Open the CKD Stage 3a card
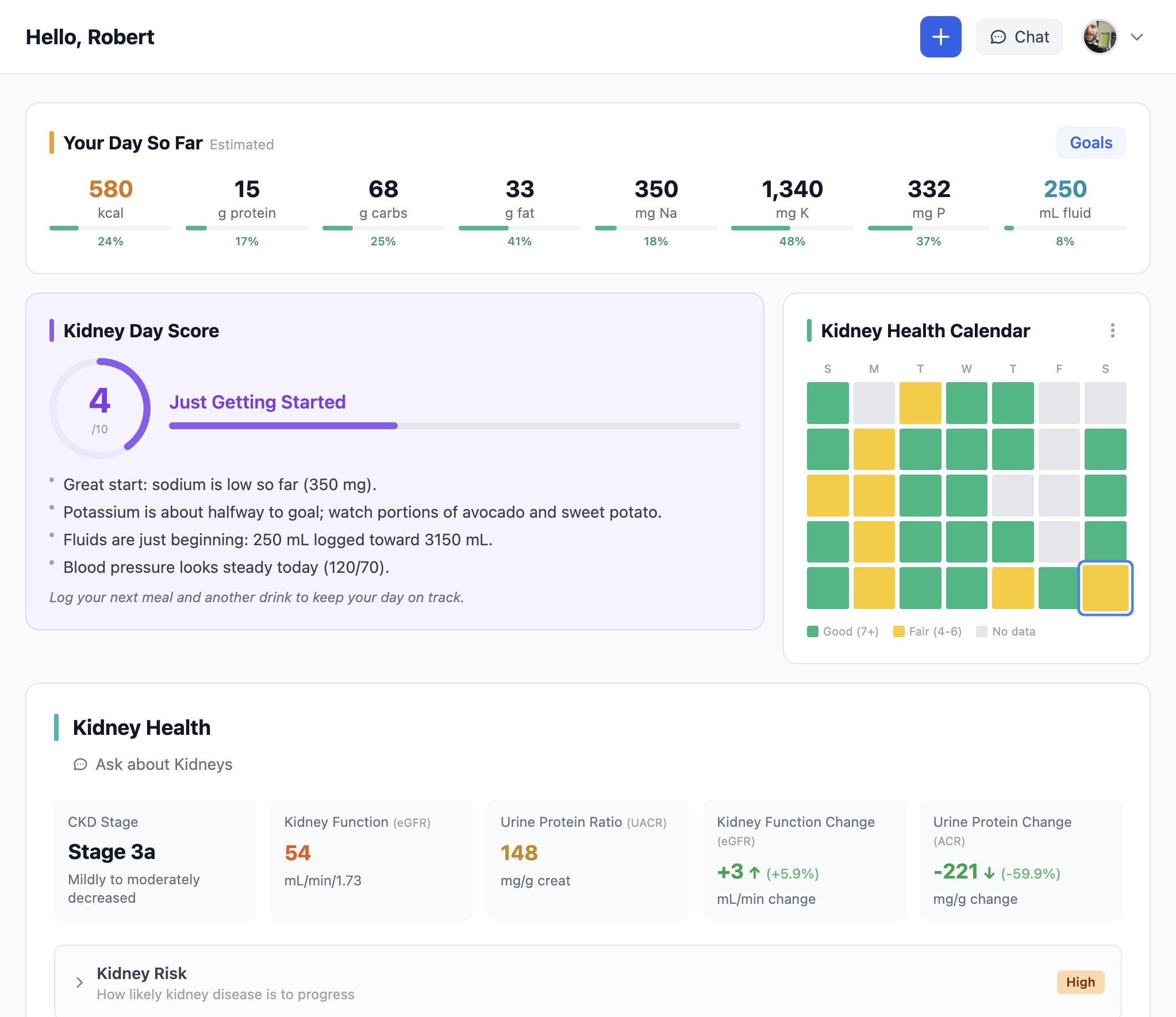This screenshot has height=1017, width=1176. point(155,860)
